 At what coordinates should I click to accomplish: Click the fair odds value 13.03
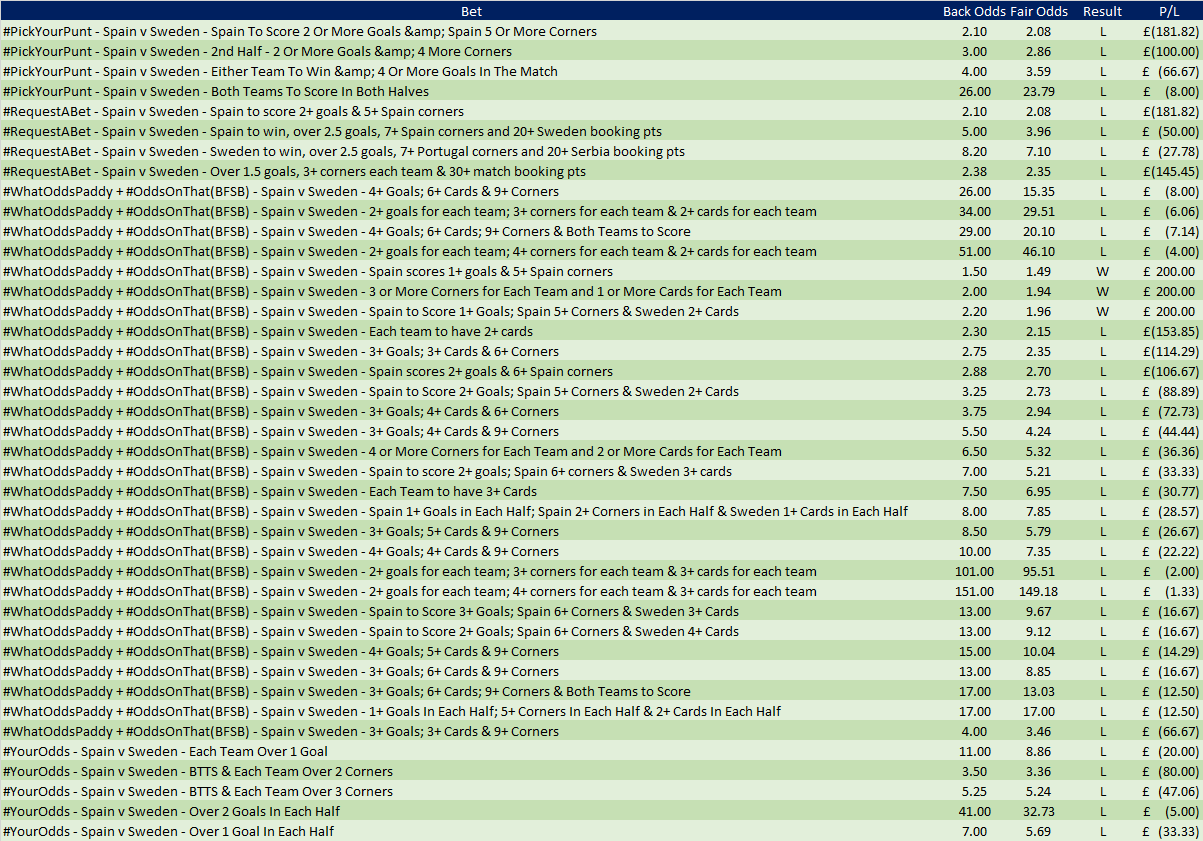click(1040, 691)
